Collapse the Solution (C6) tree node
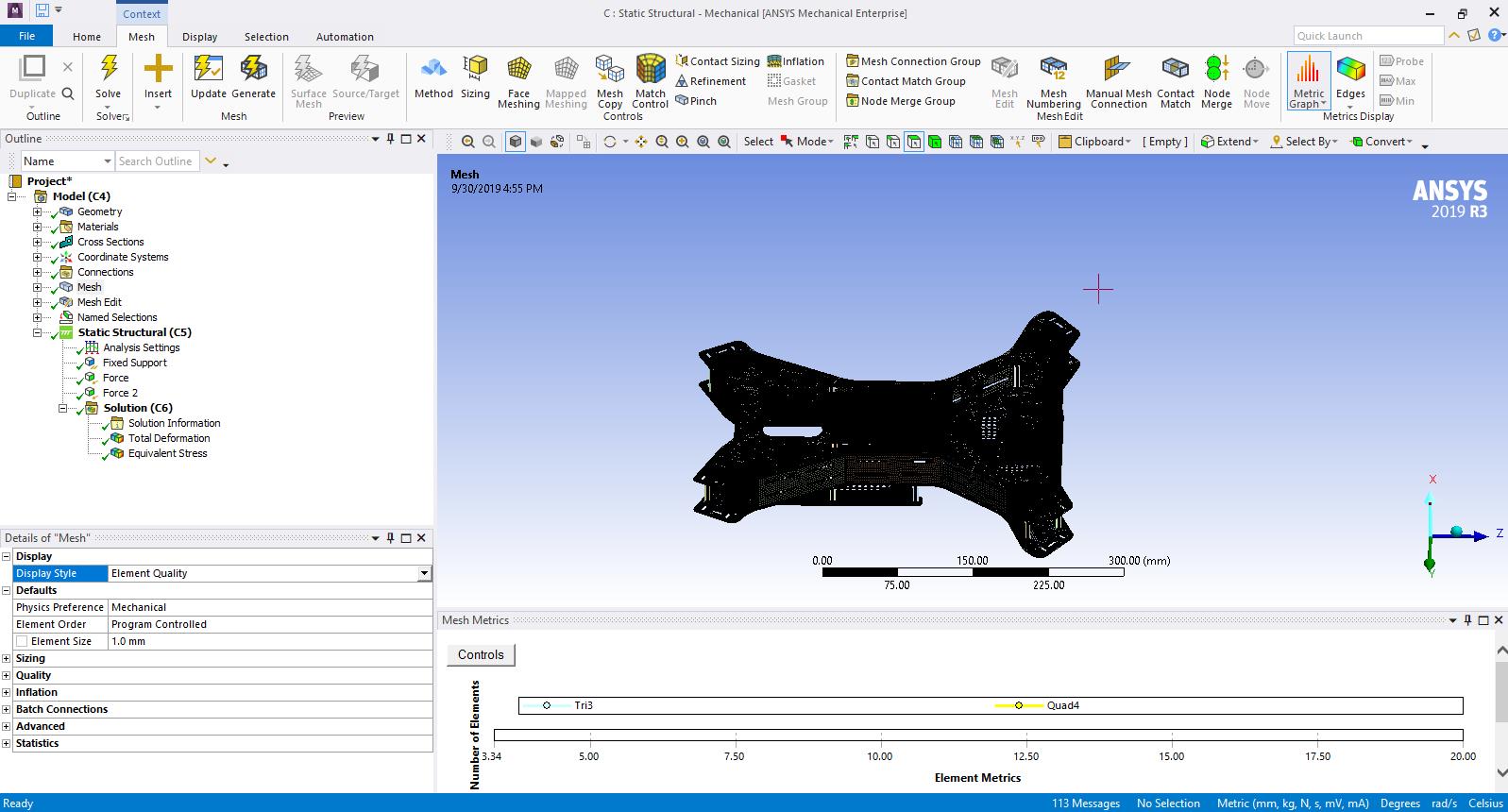This screenshot has height=812, width=1508. (63, 408)
